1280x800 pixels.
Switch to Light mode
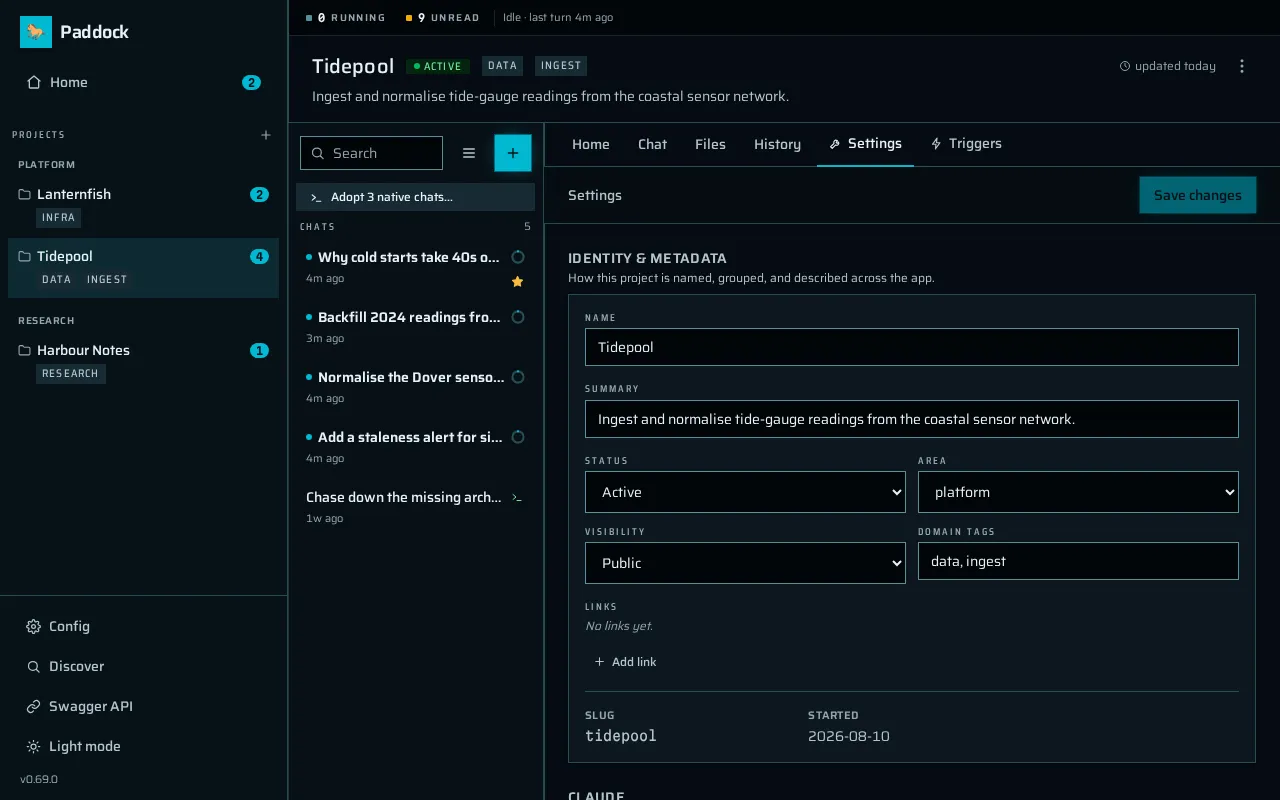[143, 746]
